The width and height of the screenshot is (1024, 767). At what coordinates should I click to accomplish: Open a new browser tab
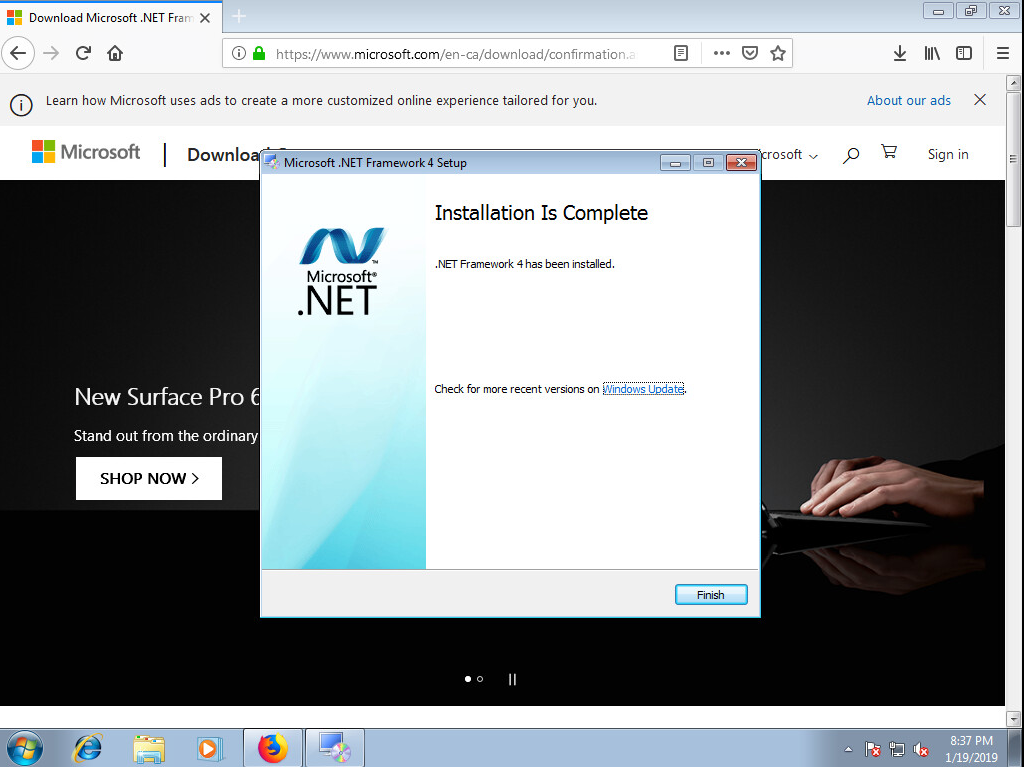click(x=239, y=17)
